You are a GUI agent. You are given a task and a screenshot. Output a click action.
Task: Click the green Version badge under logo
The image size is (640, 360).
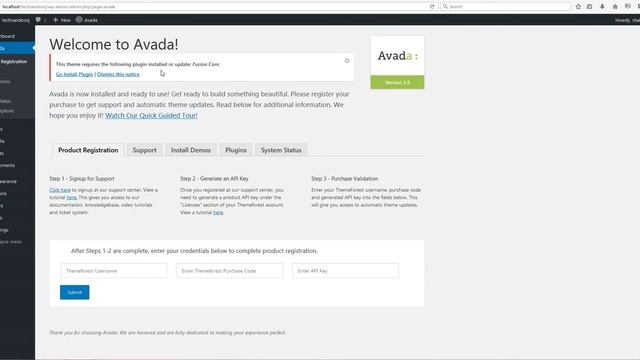click(x=397, y=82)
